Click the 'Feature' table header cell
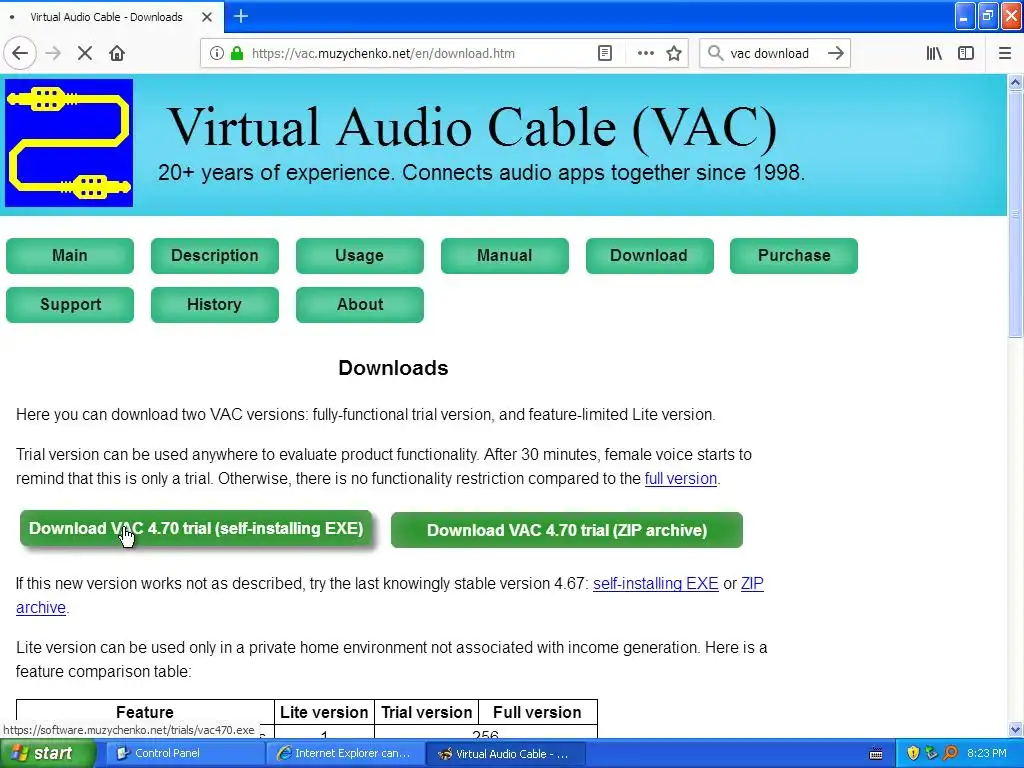The height and width of the screenshot is (768, 1024). pyautogui.click(x=145, y=712)
